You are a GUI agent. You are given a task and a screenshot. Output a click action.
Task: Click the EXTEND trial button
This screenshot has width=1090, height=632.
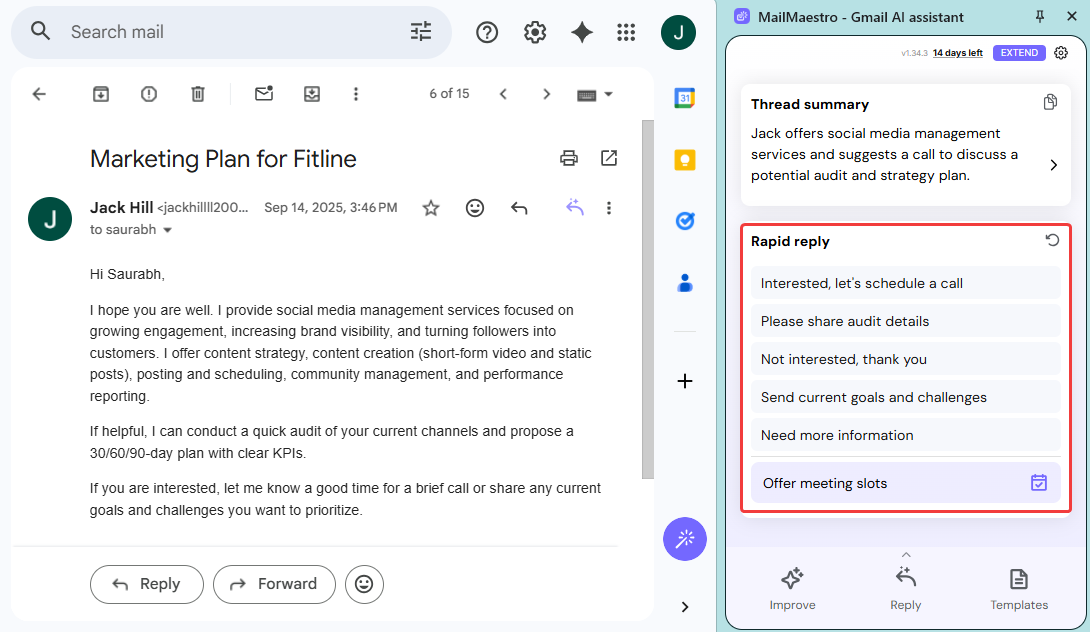[1019, 53]
